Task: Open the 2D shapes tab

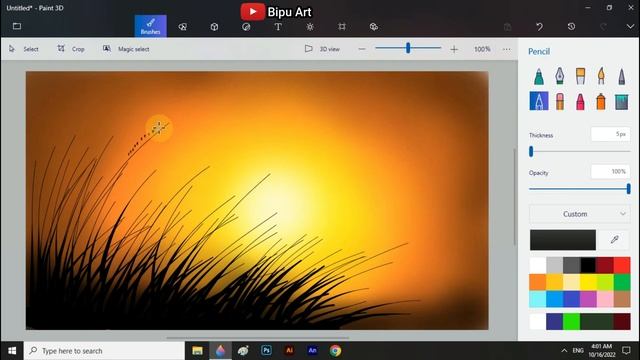Action: click(182, 27)
